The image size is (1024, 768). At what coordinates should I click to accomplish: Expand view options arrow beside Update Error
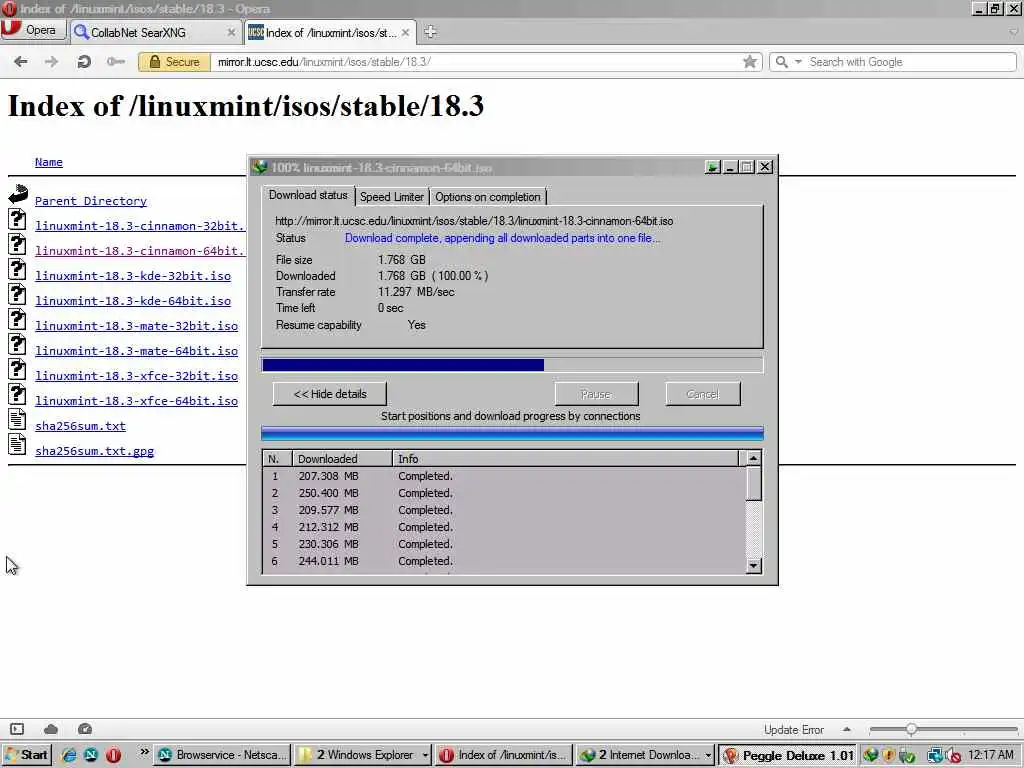pyautogui.click(x=847, y=729)
